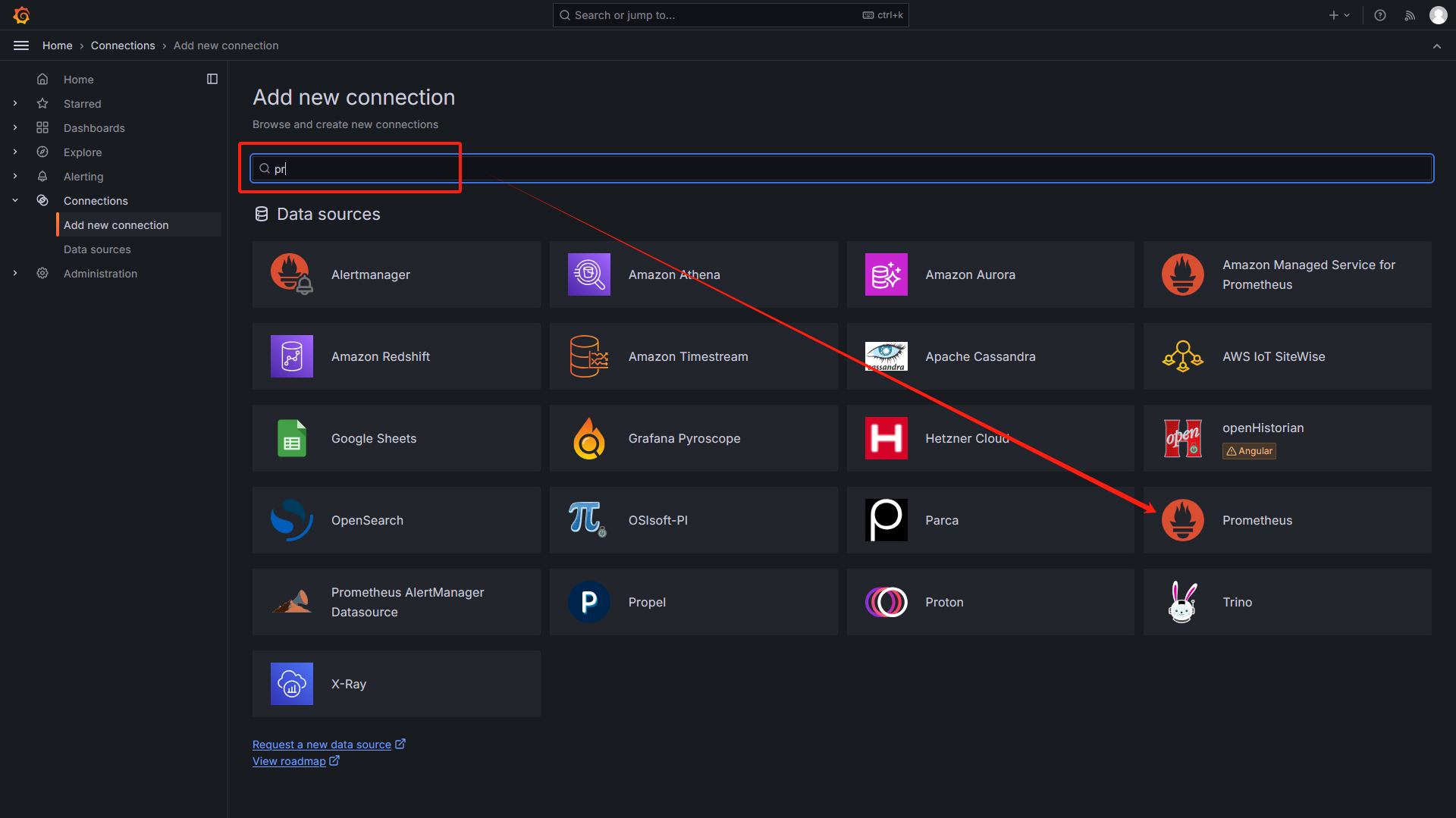Collapse top bar with chevron up

(x=1437, y=46)
